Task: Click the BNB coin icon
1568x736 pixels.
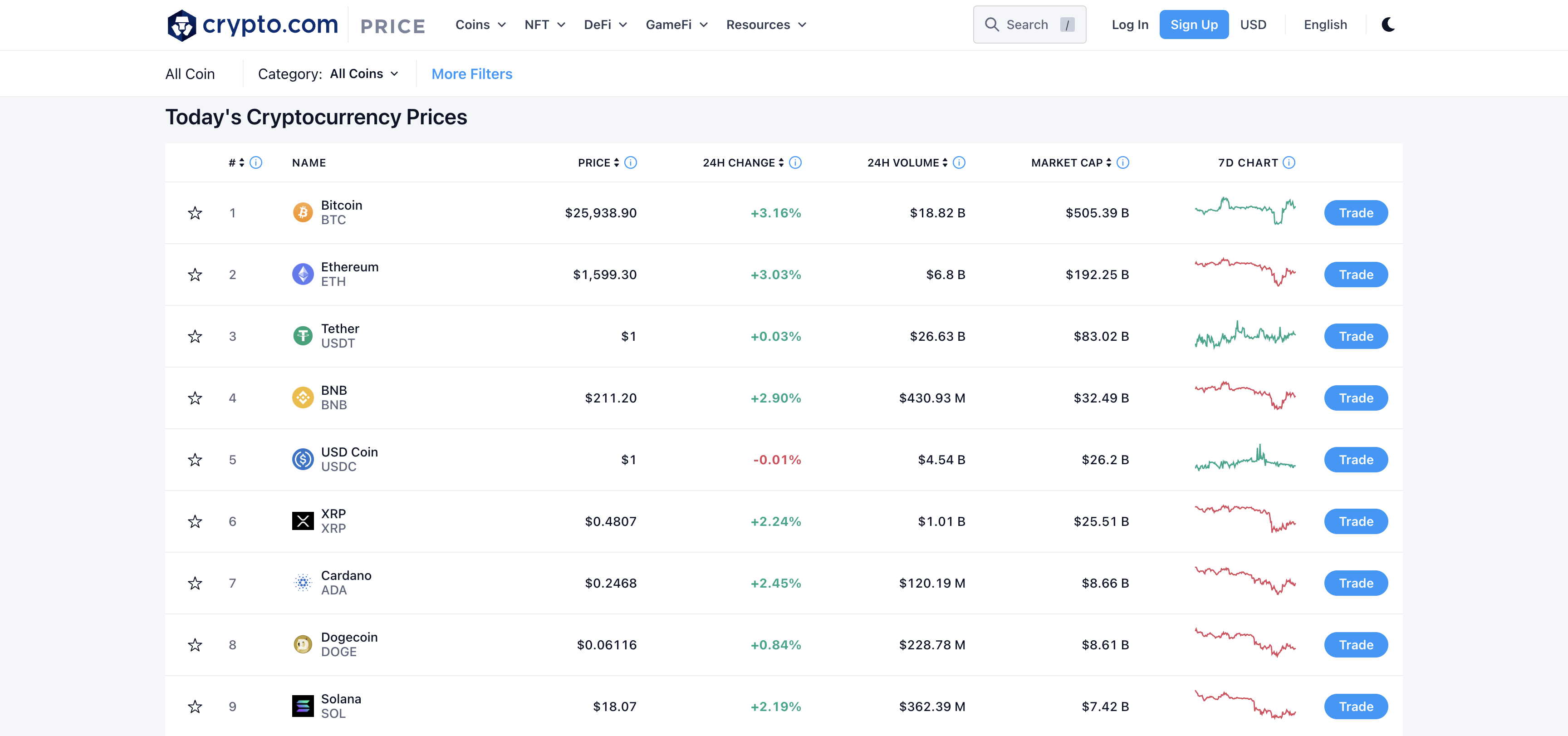Action: point(303,397)
